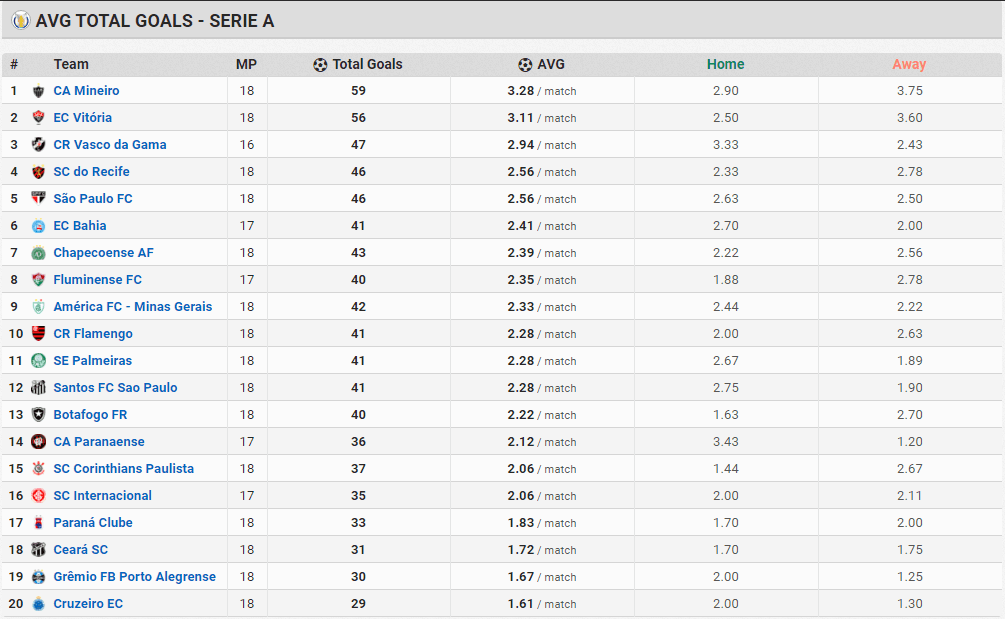Click the 1.61 / match average for Cruzeiro EC
The width and height of the screenshot is (1005, 638).
click(x=542, y=603)
